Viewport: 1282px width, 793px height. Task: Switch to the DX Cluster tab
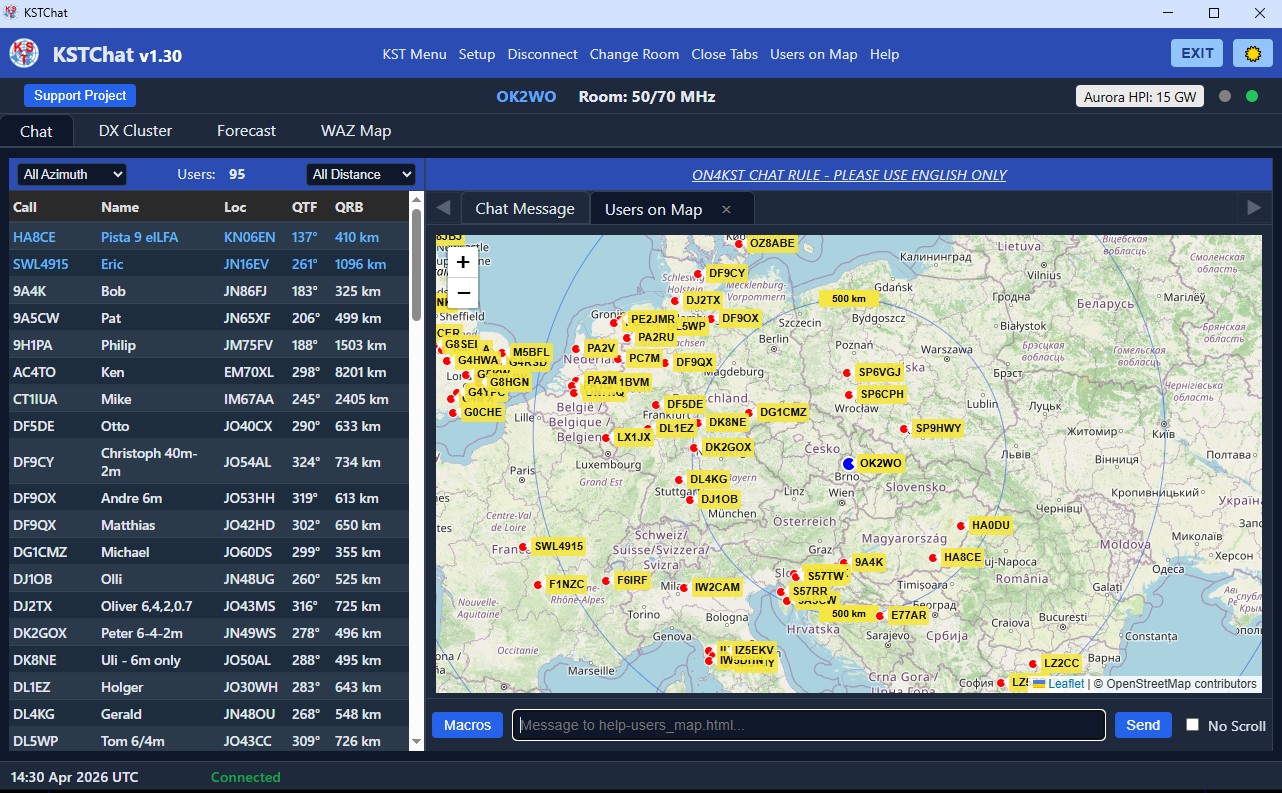click(x=135, y=131)
